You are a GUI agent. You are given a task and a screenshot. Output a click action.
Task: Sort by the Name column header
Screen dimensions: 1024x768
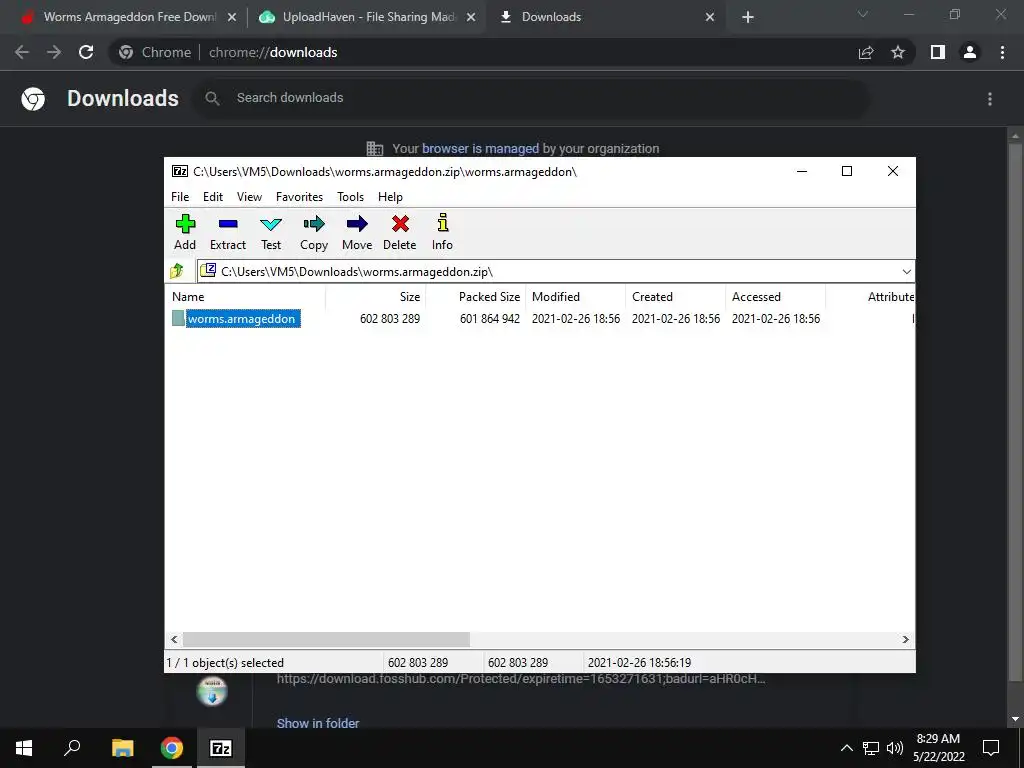click(245, 296)
